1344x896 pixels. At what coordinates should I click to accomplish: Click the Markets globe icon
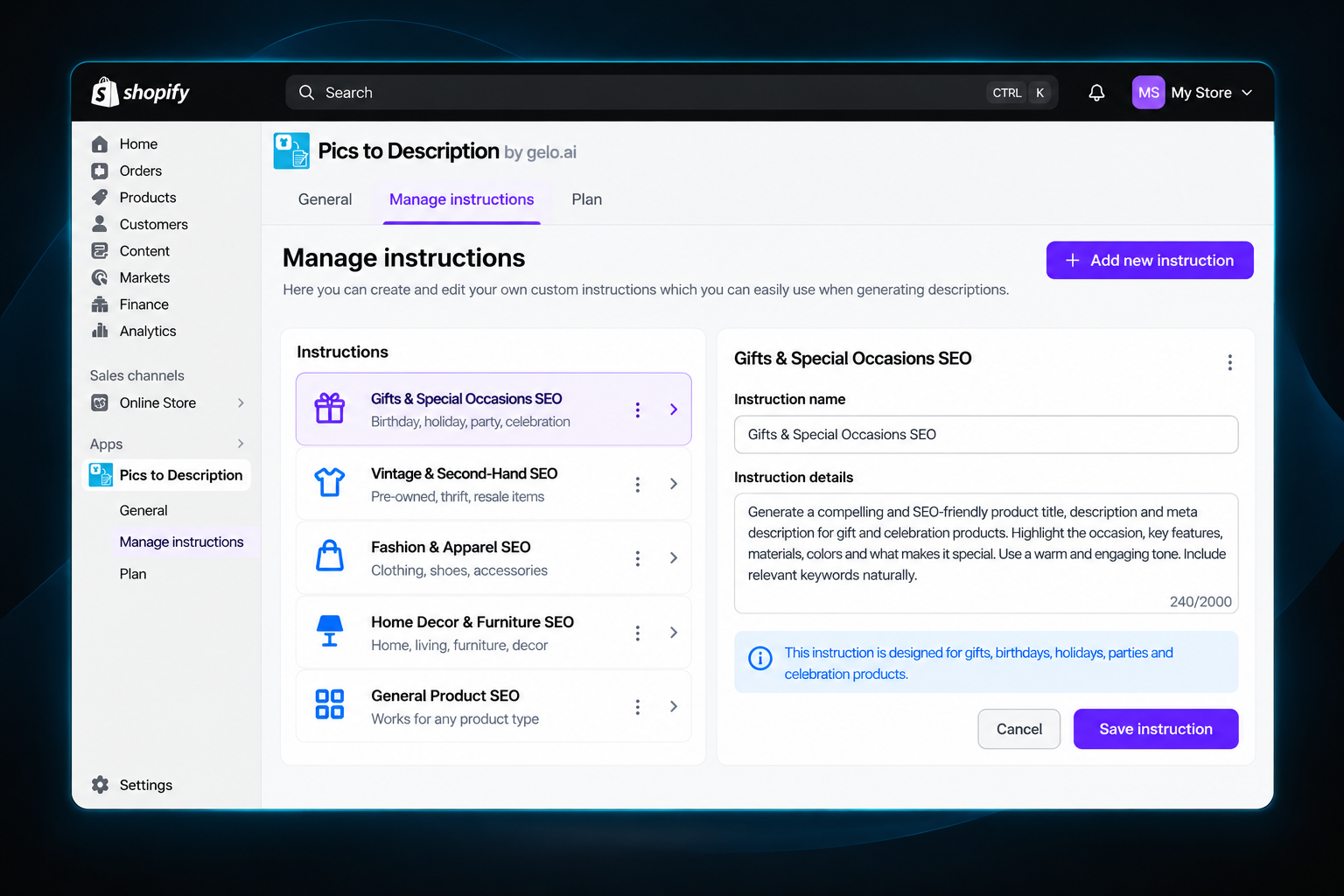pos(100,277)
